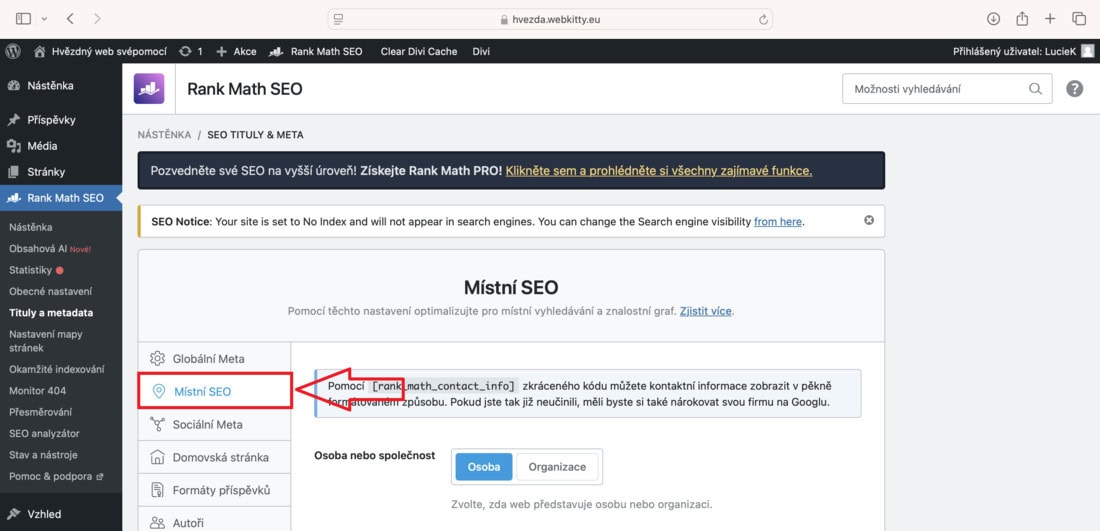Open Okamžité indexování submenu

click(x=57, y=369)
